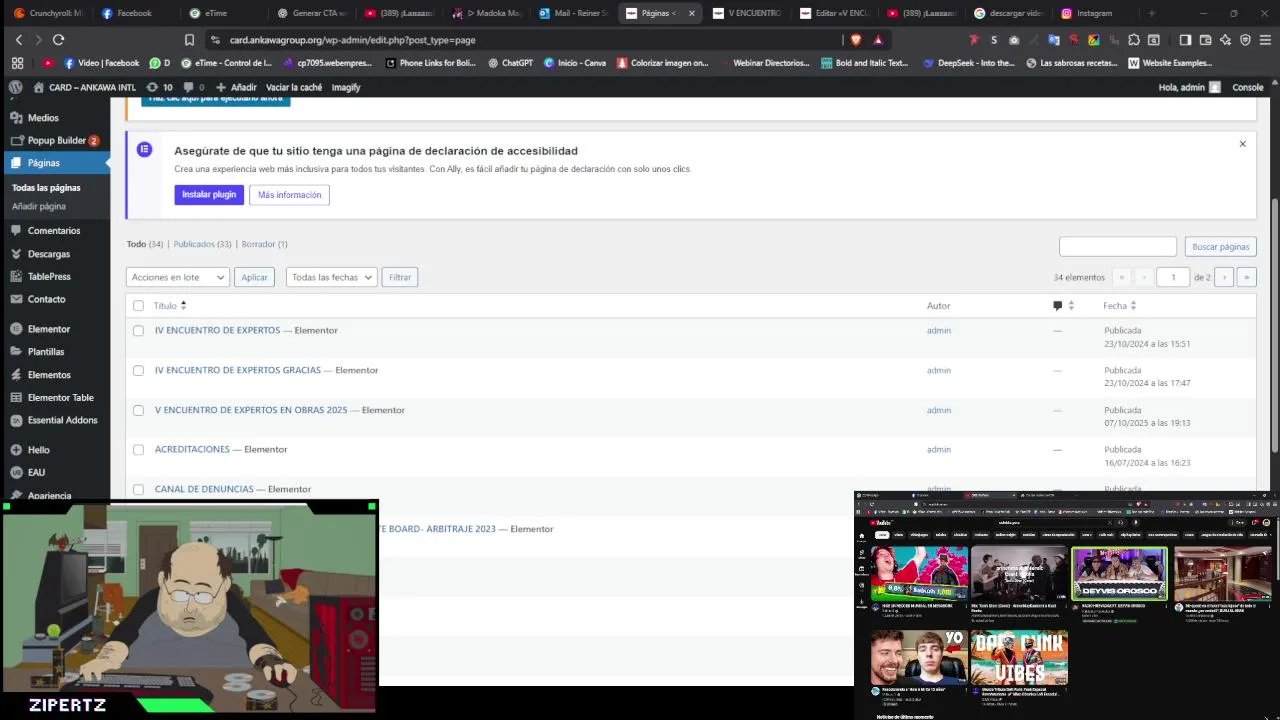Open the 10 pending updates icon

[x=159, y=87]
